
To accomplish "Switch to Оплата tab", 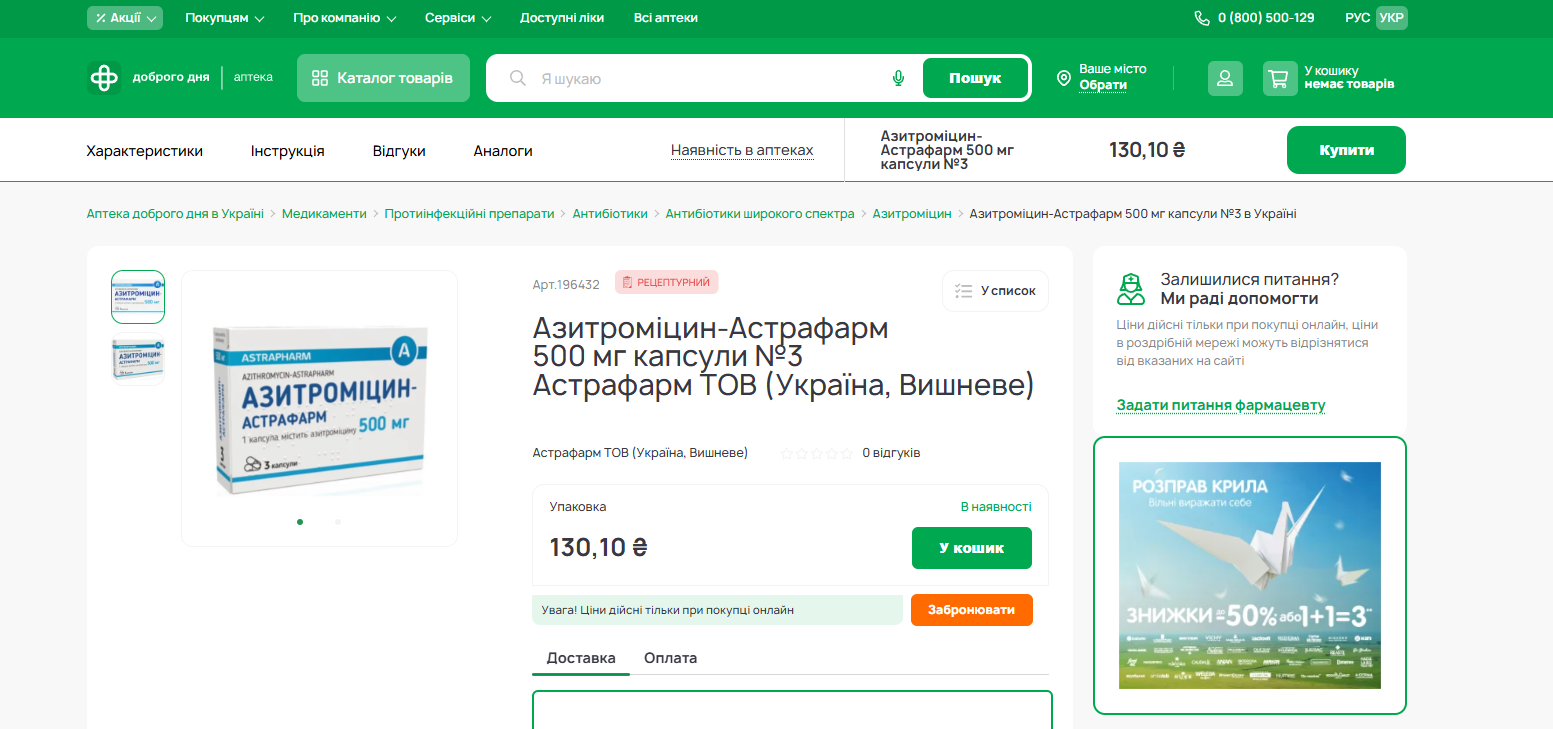I will coord(670,658).
